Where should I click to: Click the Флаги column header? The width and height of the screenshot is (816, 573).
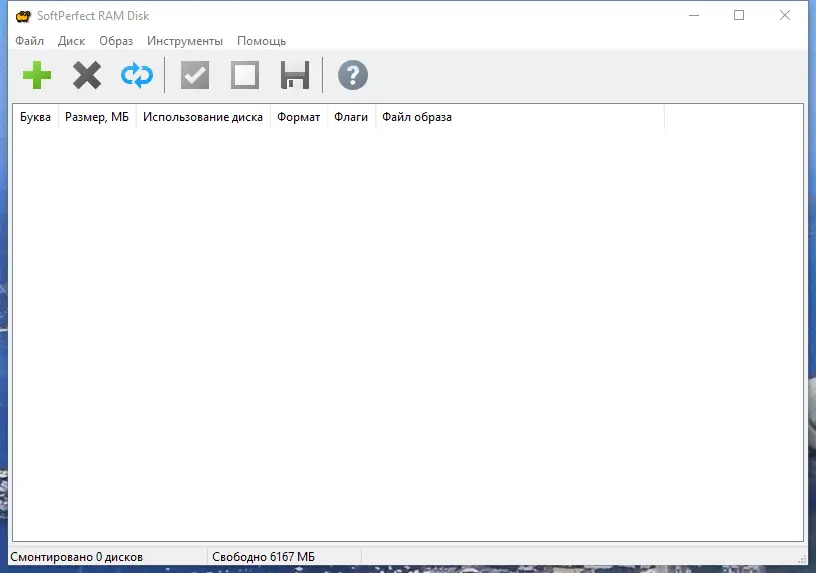click(x=351, y=117)
